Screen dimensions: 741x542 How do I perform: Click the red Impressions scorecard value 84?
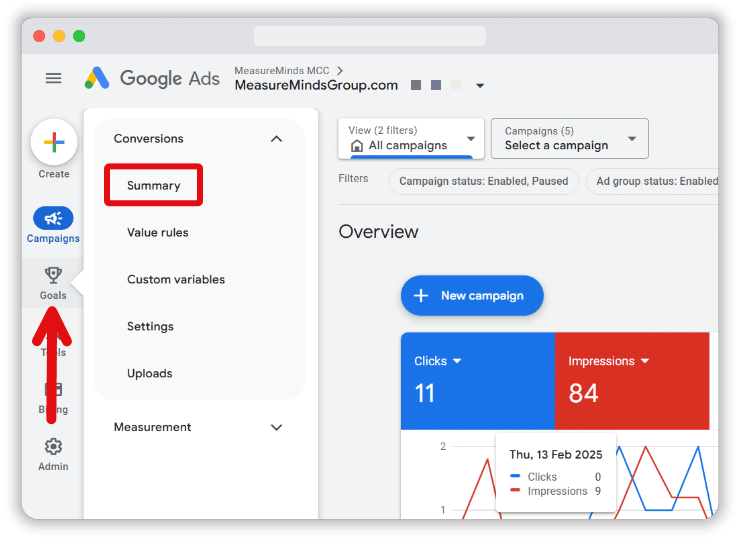pyautogui.click(x=583, y=393)
